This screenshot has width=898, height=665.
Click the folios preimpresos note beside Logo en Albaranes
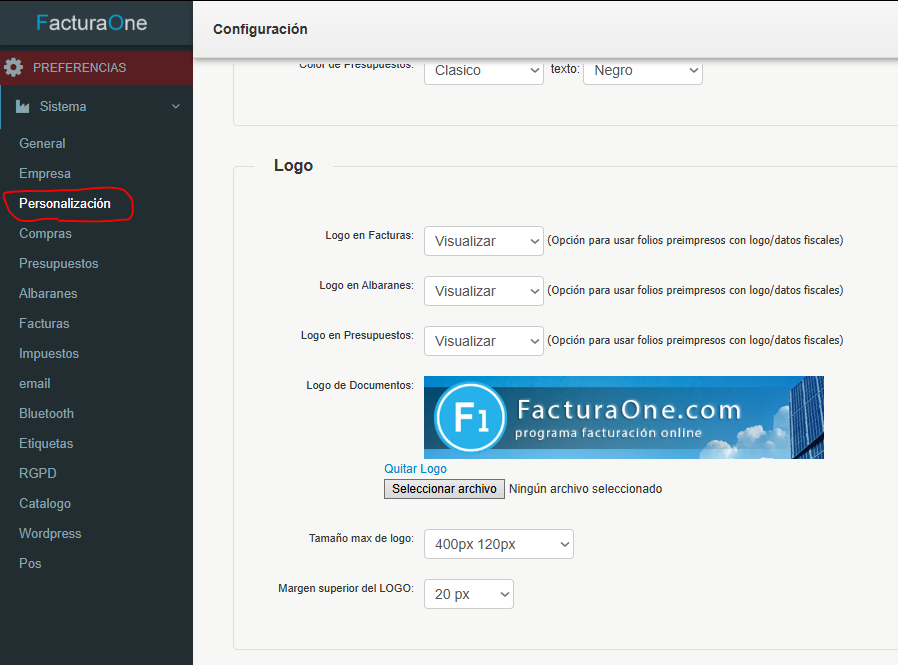(695, 290)
